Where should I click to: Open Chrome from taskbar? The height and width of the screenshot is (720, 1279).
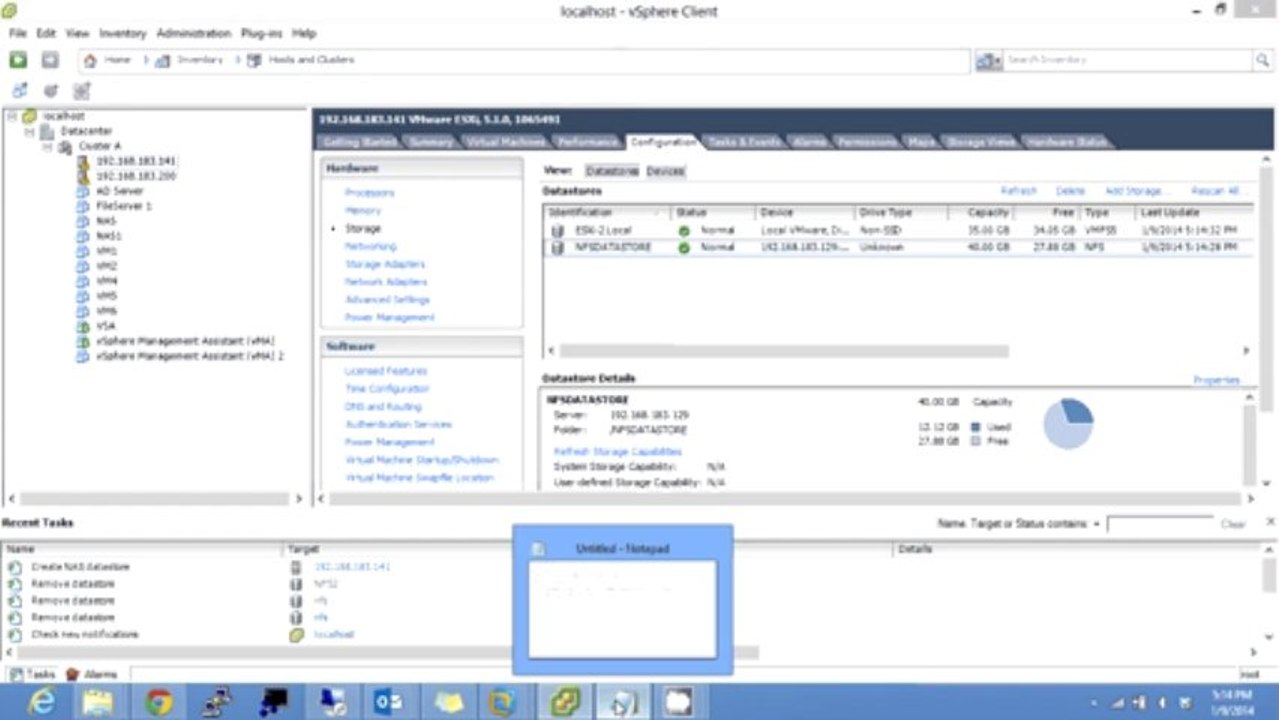pos(158,702)
